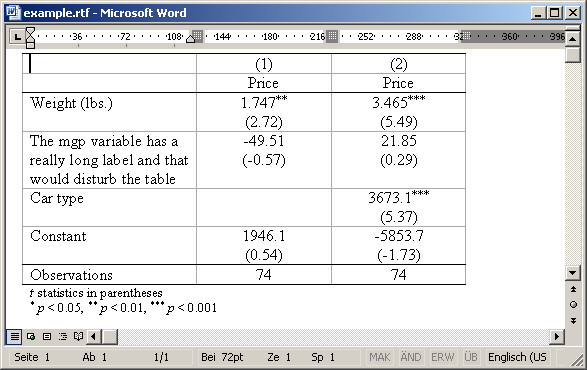587x370 pixels.
Task: Click vertical scrollbar down arrow
Action: (x=573, y=273)
